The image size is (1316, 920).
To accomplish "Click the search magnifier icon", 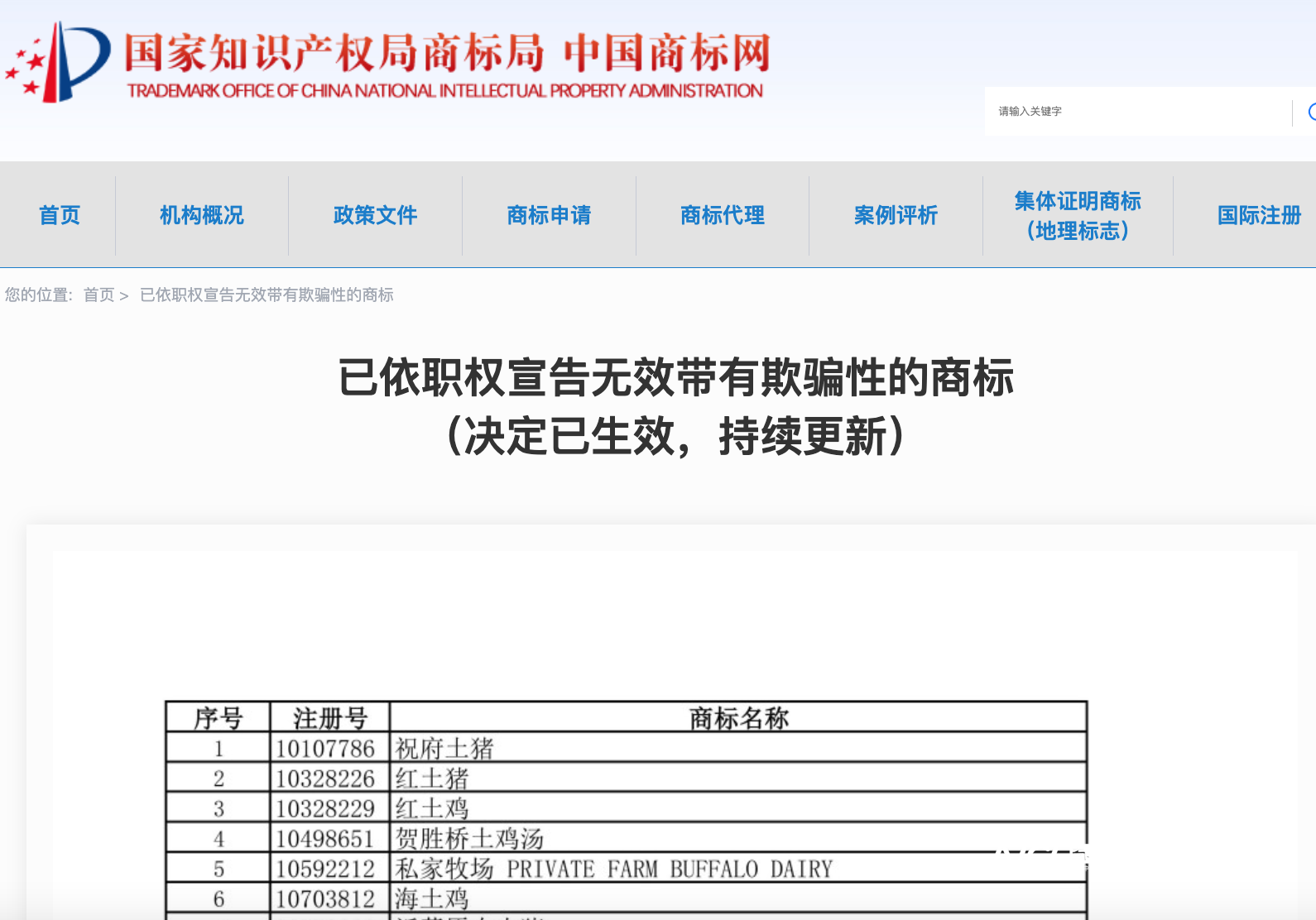I will click(x=1311, y=112).
